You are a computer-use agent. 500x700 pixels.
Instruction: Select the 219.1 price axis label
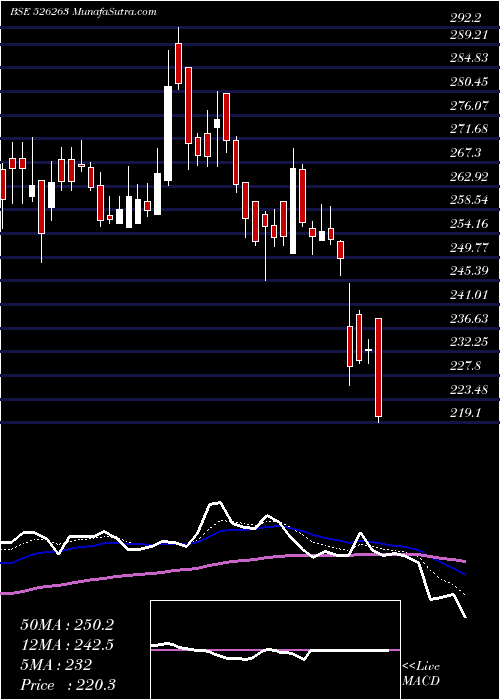(466, 413)
